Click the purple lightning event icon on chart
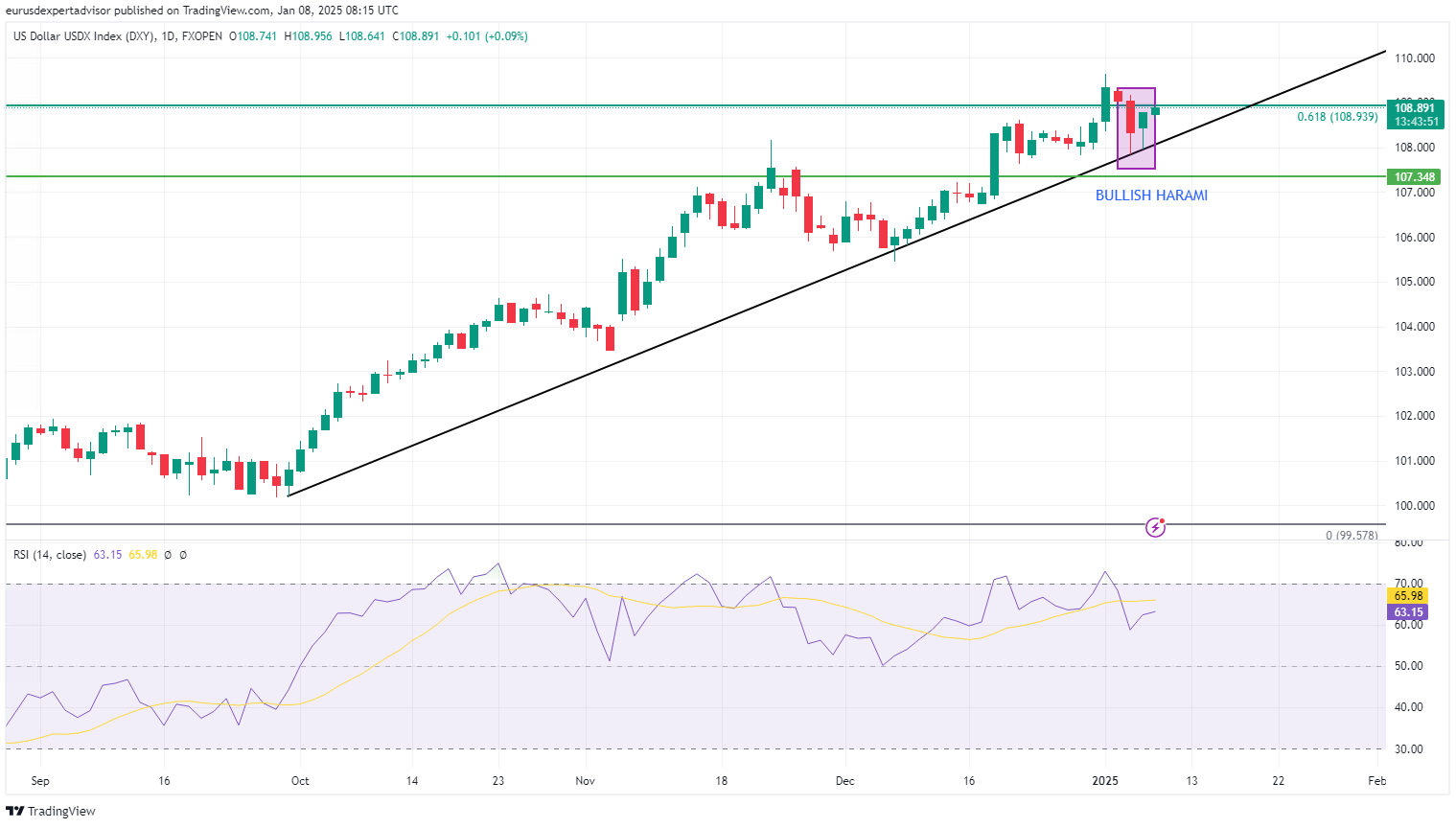This screenshot has width=1456, height=828. [x=1156, y=527]
